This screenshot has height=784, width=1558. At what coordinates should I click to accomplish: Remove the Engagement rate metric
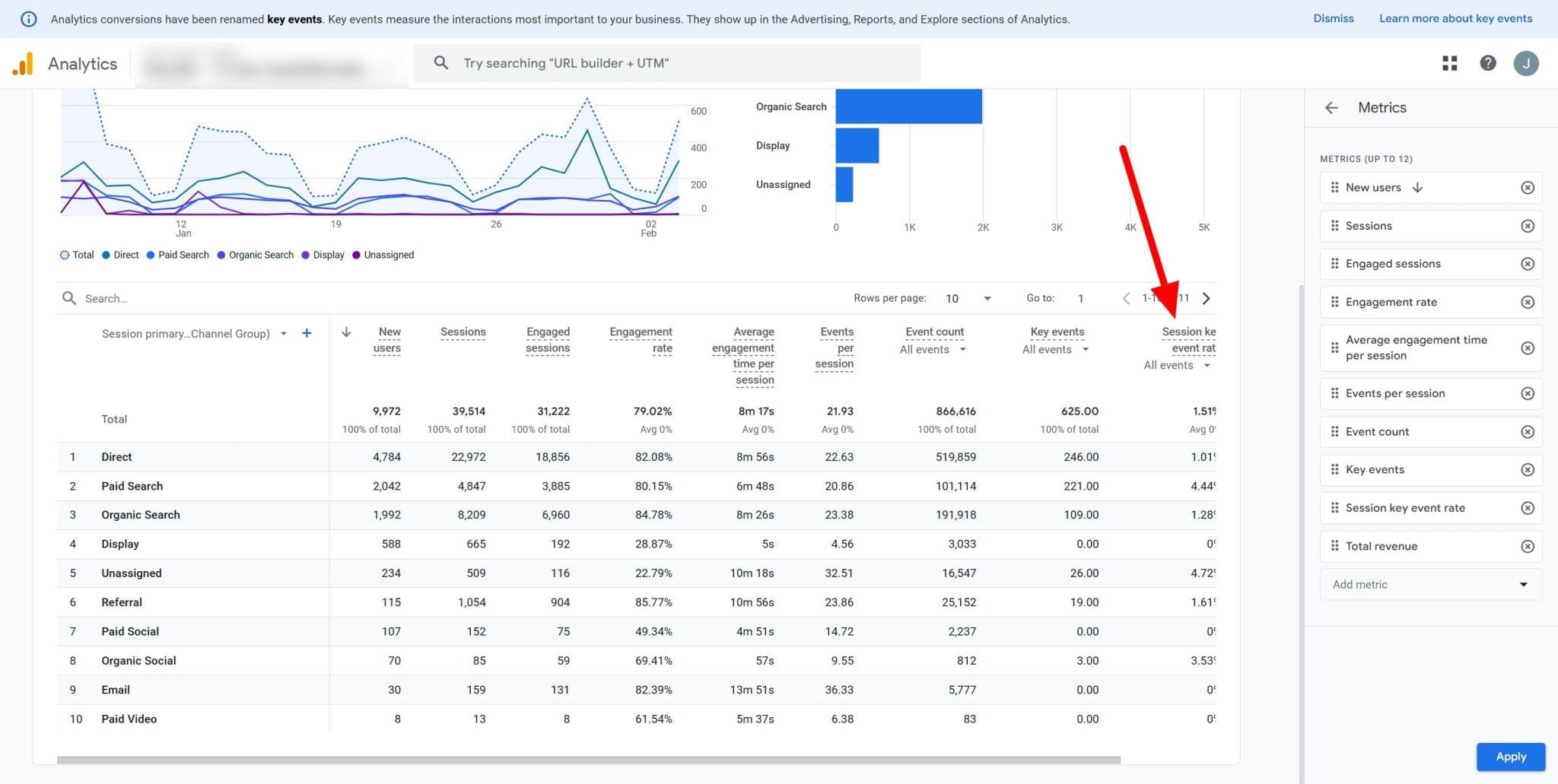click(1528, 302)
